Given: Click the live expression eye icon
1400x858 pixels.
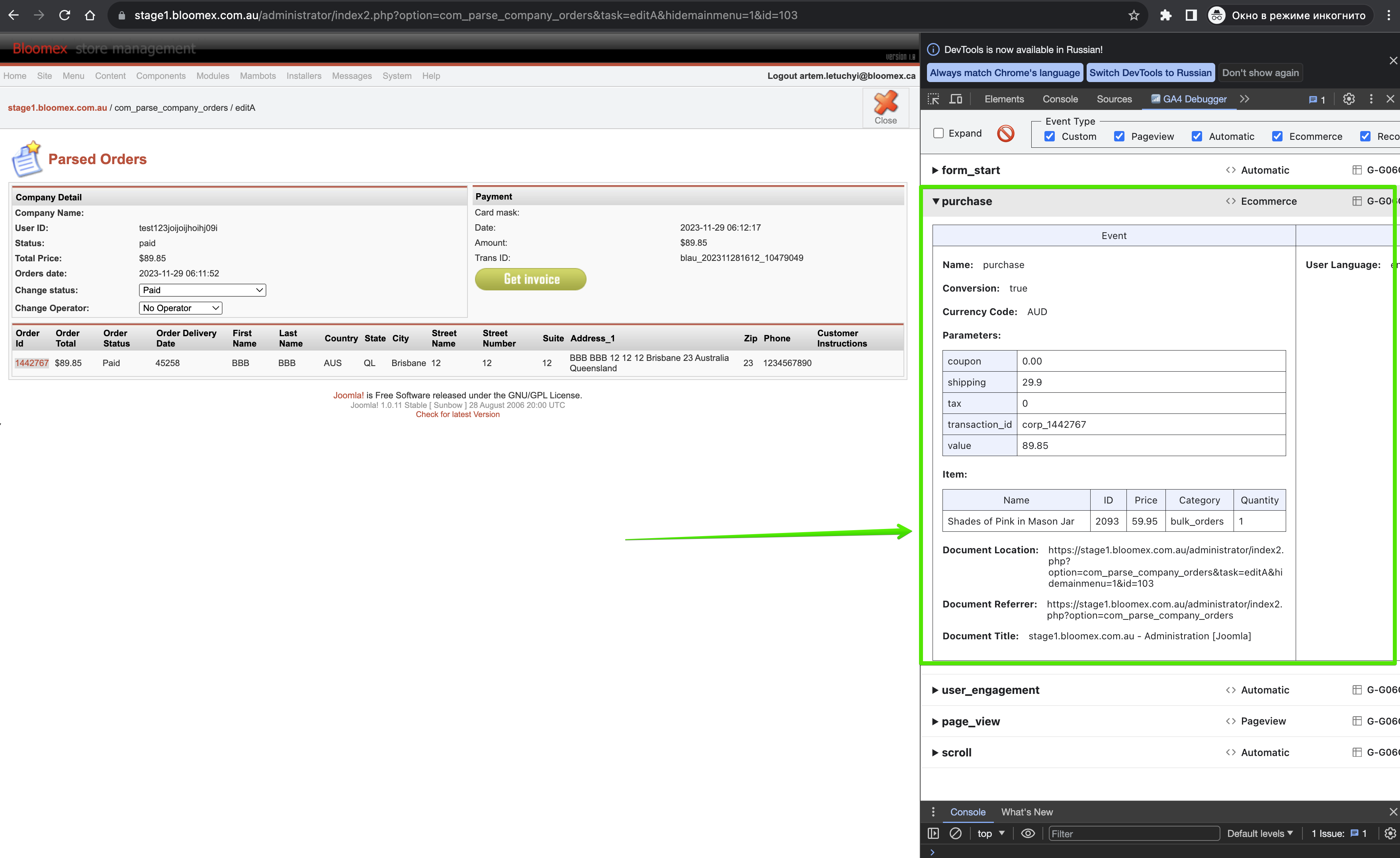Looking at the screenshot, I should tap(1028, 833).
